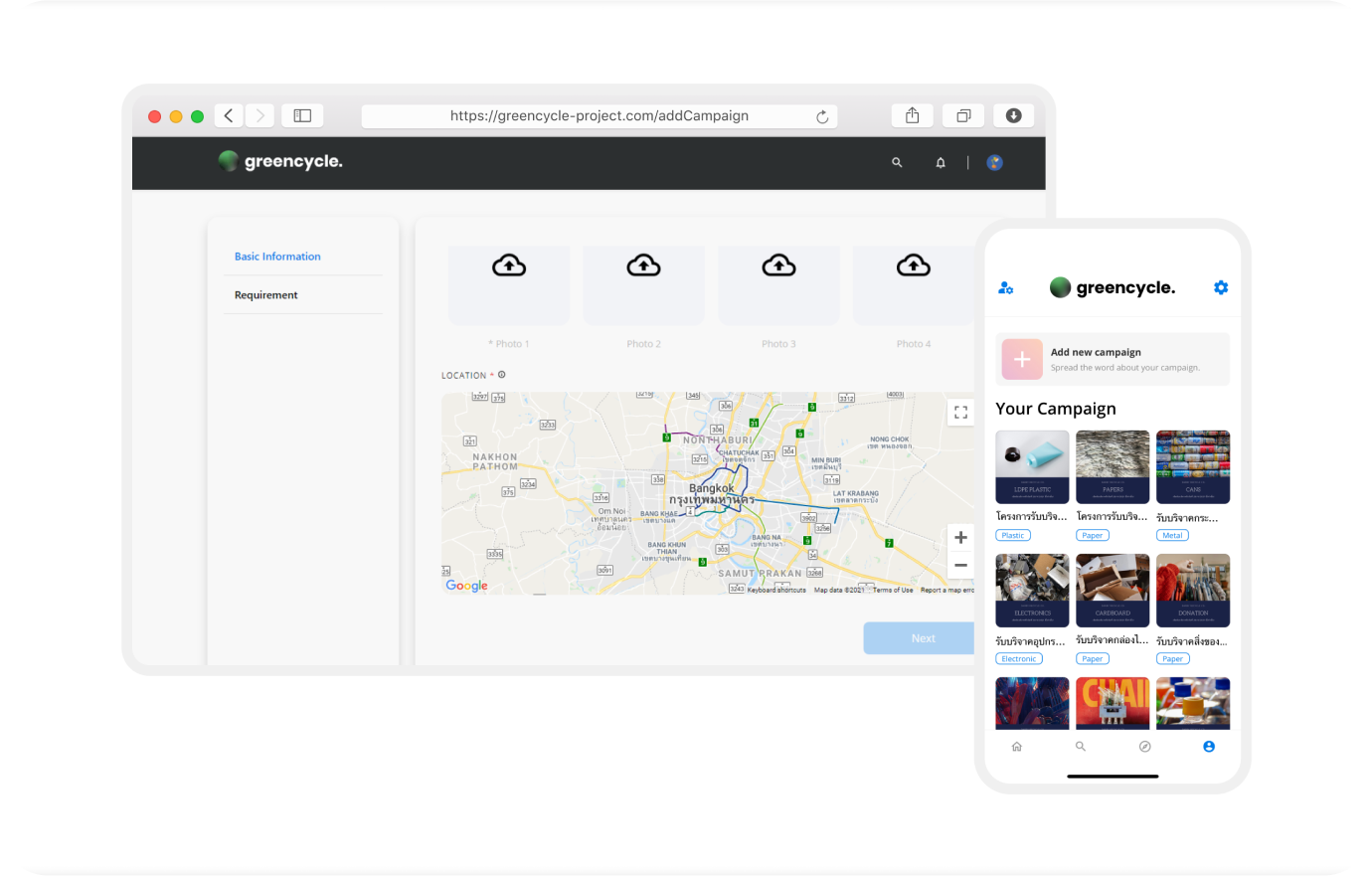Click the browser reload icon

[822, 116]
